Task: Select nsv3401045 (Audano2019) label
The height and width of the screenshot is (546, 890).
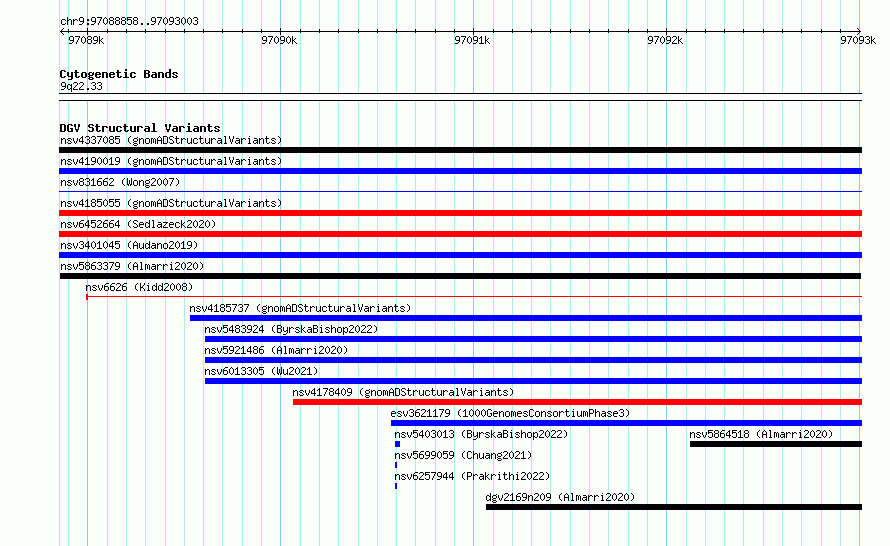Action: 129,245
